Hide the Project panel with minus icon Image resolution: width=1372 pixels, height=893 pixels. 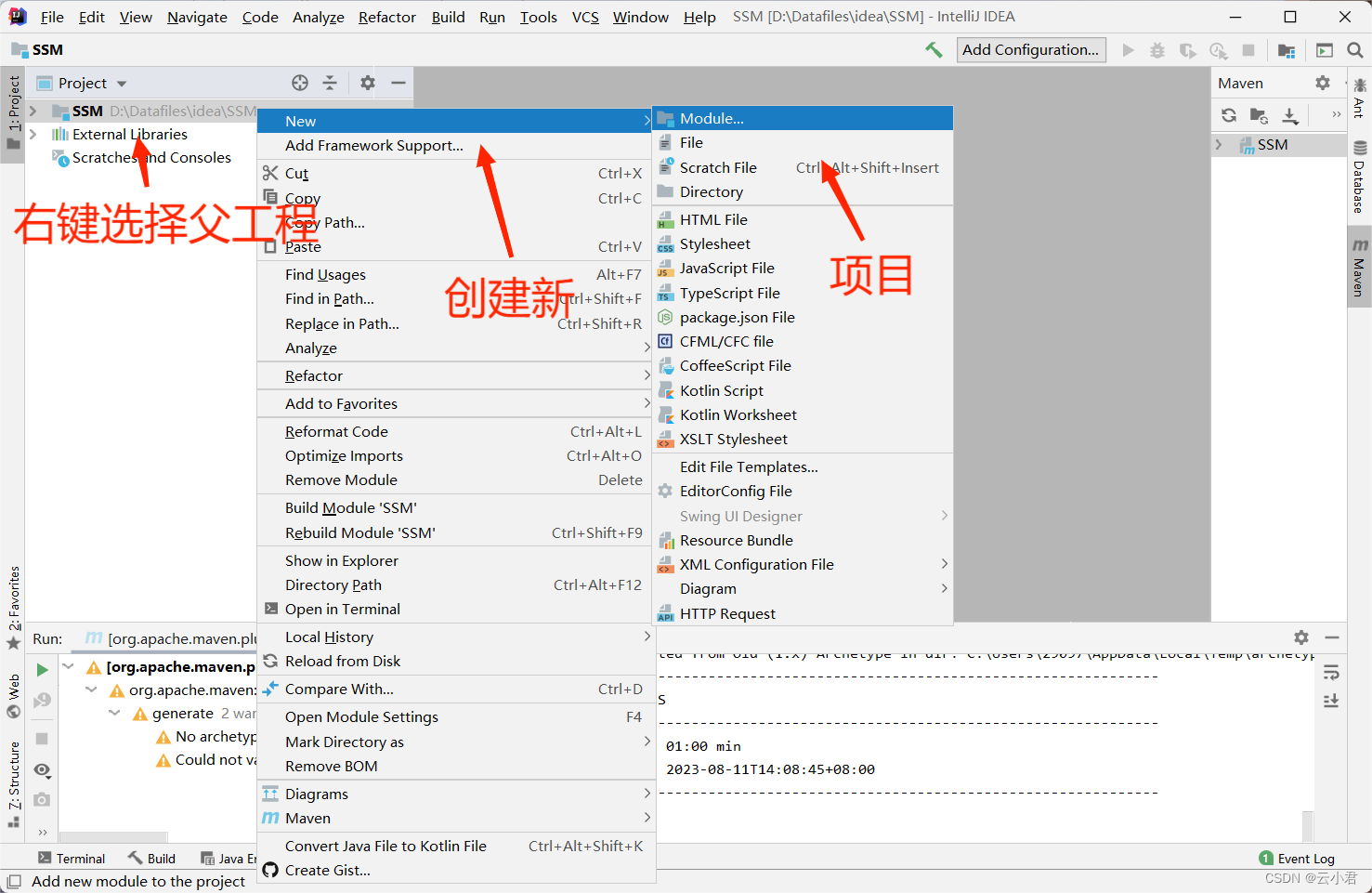click(x=399, y=83)
